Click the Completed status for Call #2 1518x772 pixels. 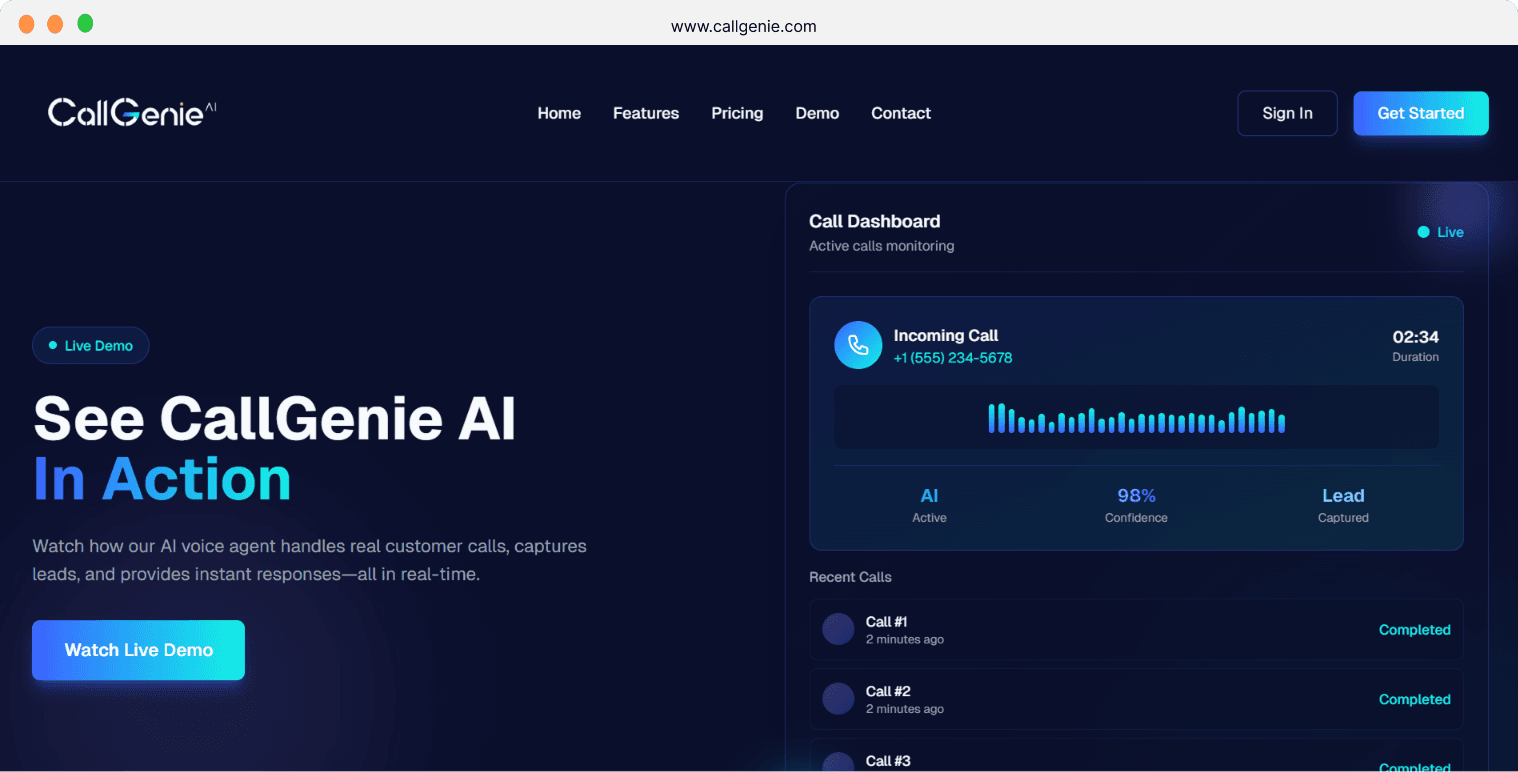[1414, 699]
